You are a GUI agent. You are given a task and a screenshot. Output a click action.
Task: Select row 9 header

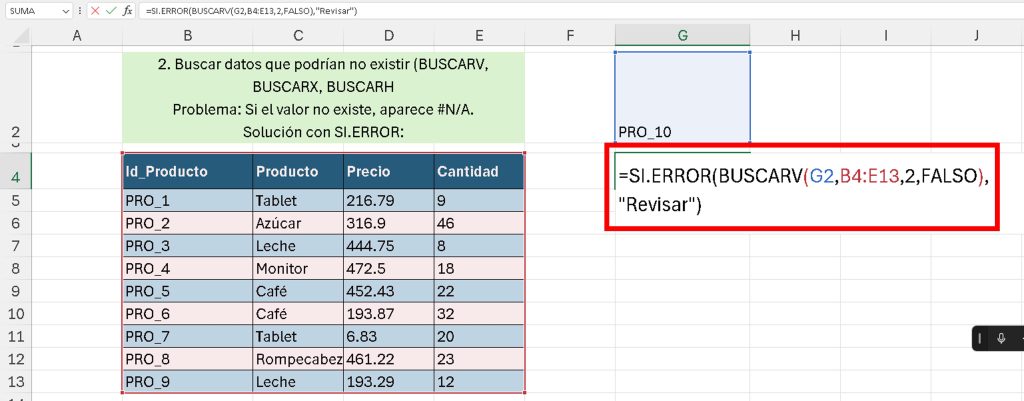[x=16, y=289]
